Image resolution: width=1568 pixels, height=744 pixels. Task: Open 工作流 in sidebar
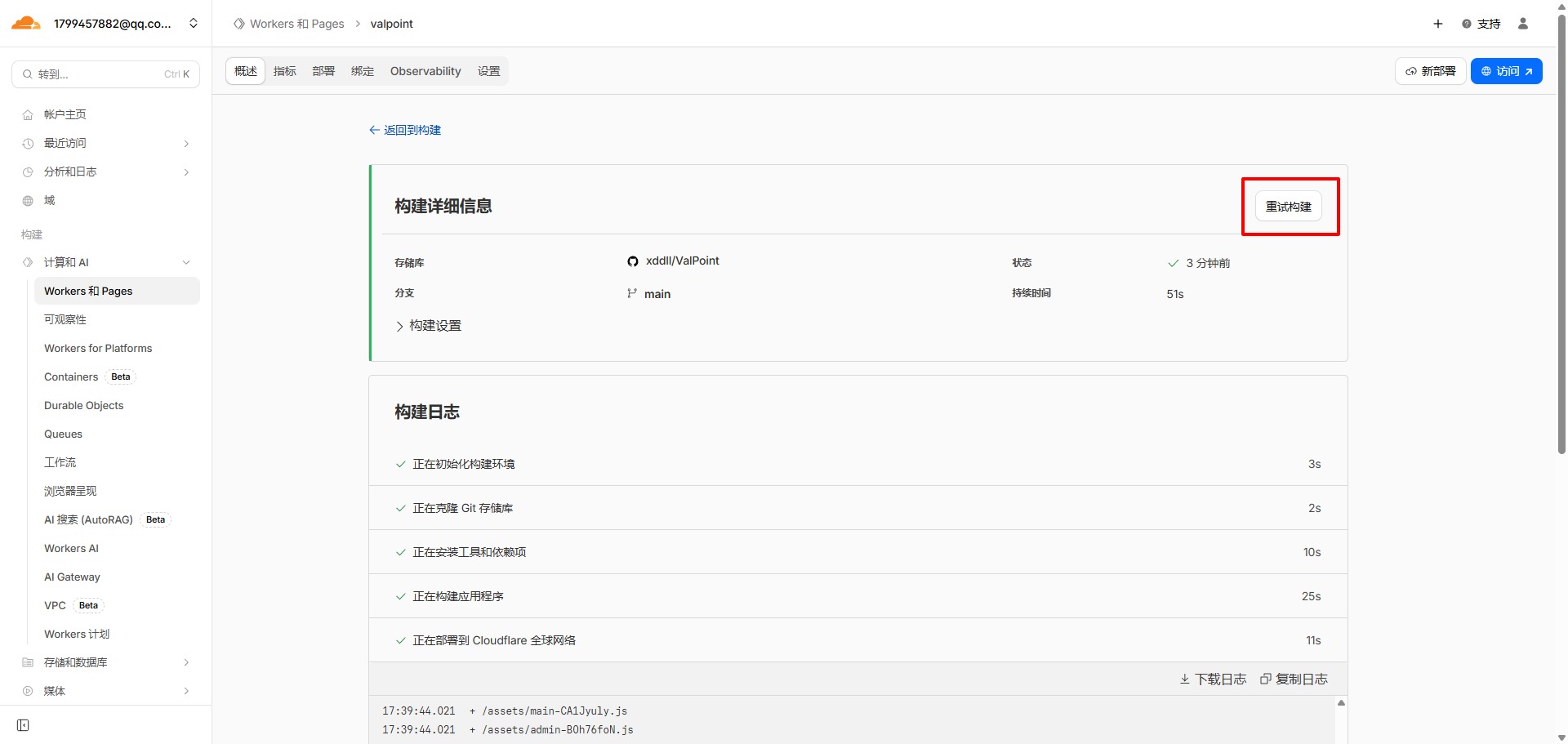point(60,462)
